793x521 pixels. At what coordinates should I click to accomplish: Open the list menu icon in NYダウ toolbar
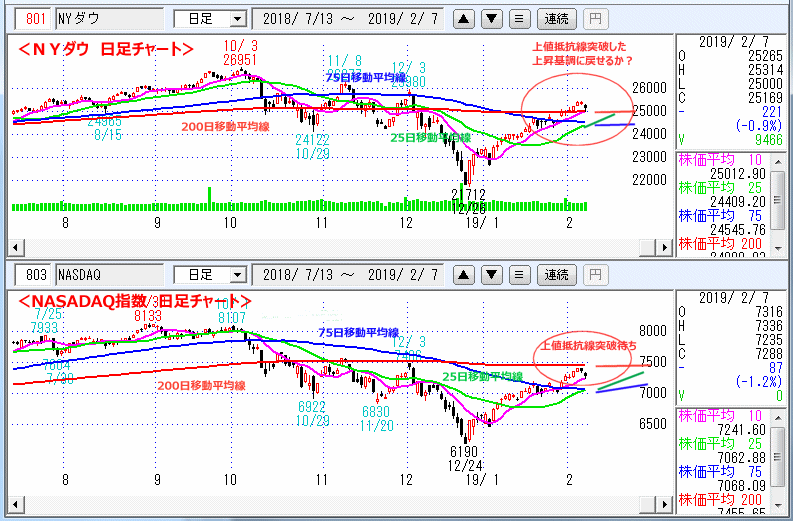tap(519, 18)
